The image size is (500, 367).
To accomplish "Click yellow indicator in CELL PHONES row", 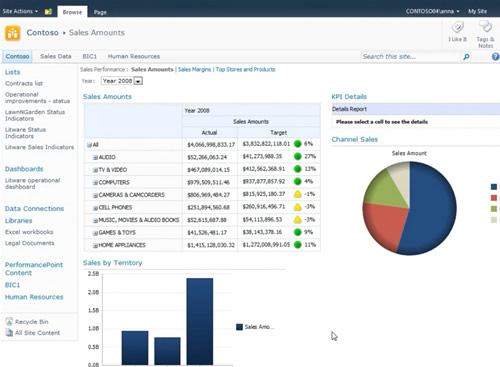I will [x=298, y=207].
